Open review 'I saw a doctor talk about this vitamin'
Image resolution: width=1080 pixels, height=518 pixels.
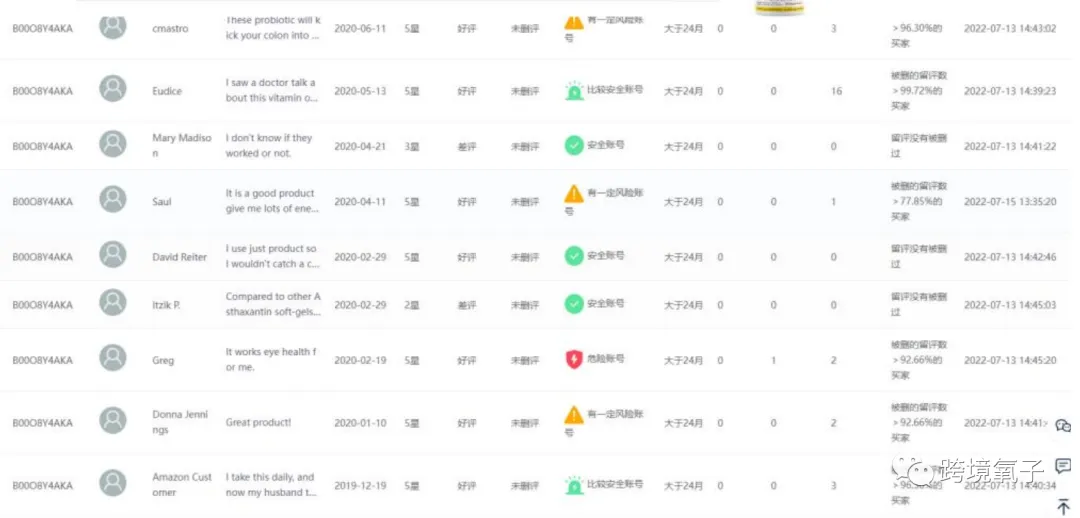pos(271,90)
